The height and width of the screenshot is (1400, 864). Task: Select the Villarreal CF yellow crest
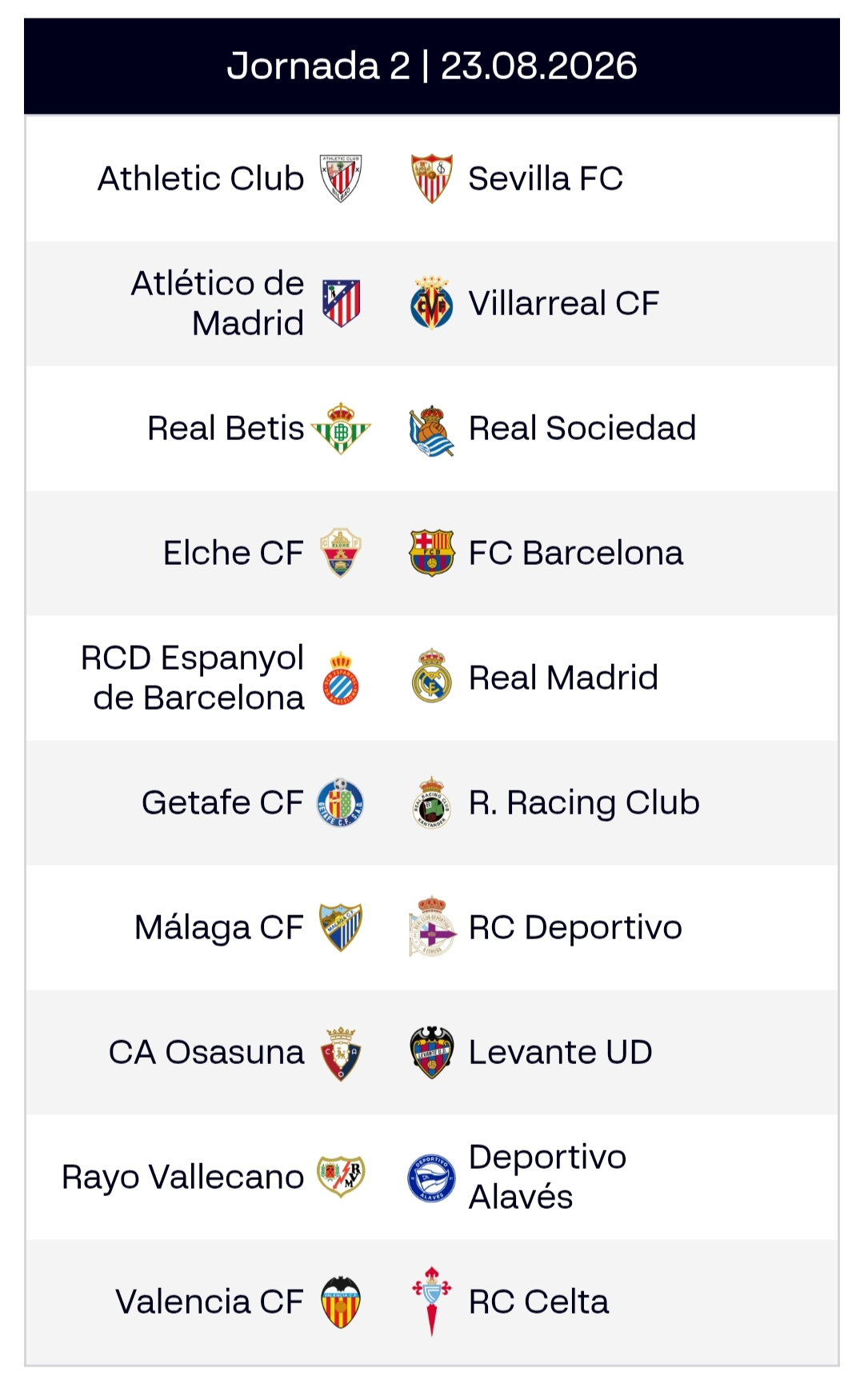432,303
